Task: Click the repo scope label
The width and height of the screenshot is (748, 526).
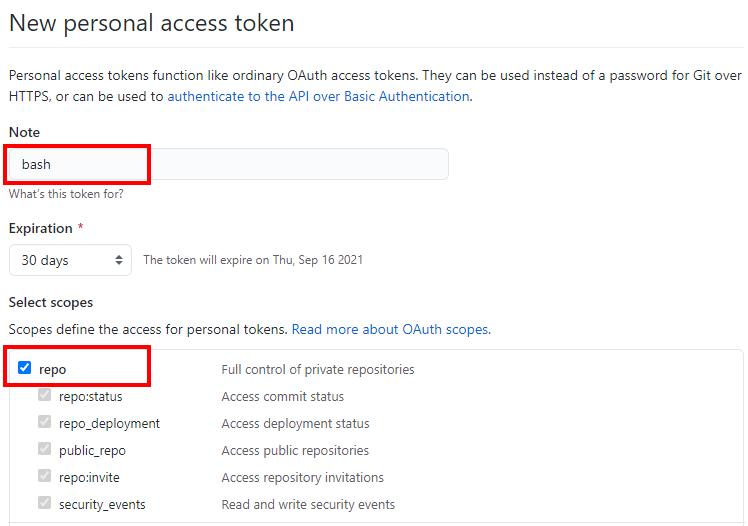Action: pos(52,370)
